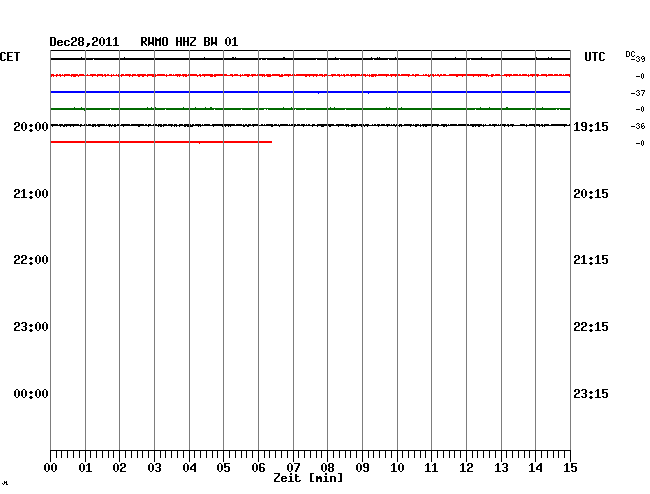The width and height of the screenshot is (650, 494).
Task: Select minute label 09 on the x-axis
Action: coord(362,468)
